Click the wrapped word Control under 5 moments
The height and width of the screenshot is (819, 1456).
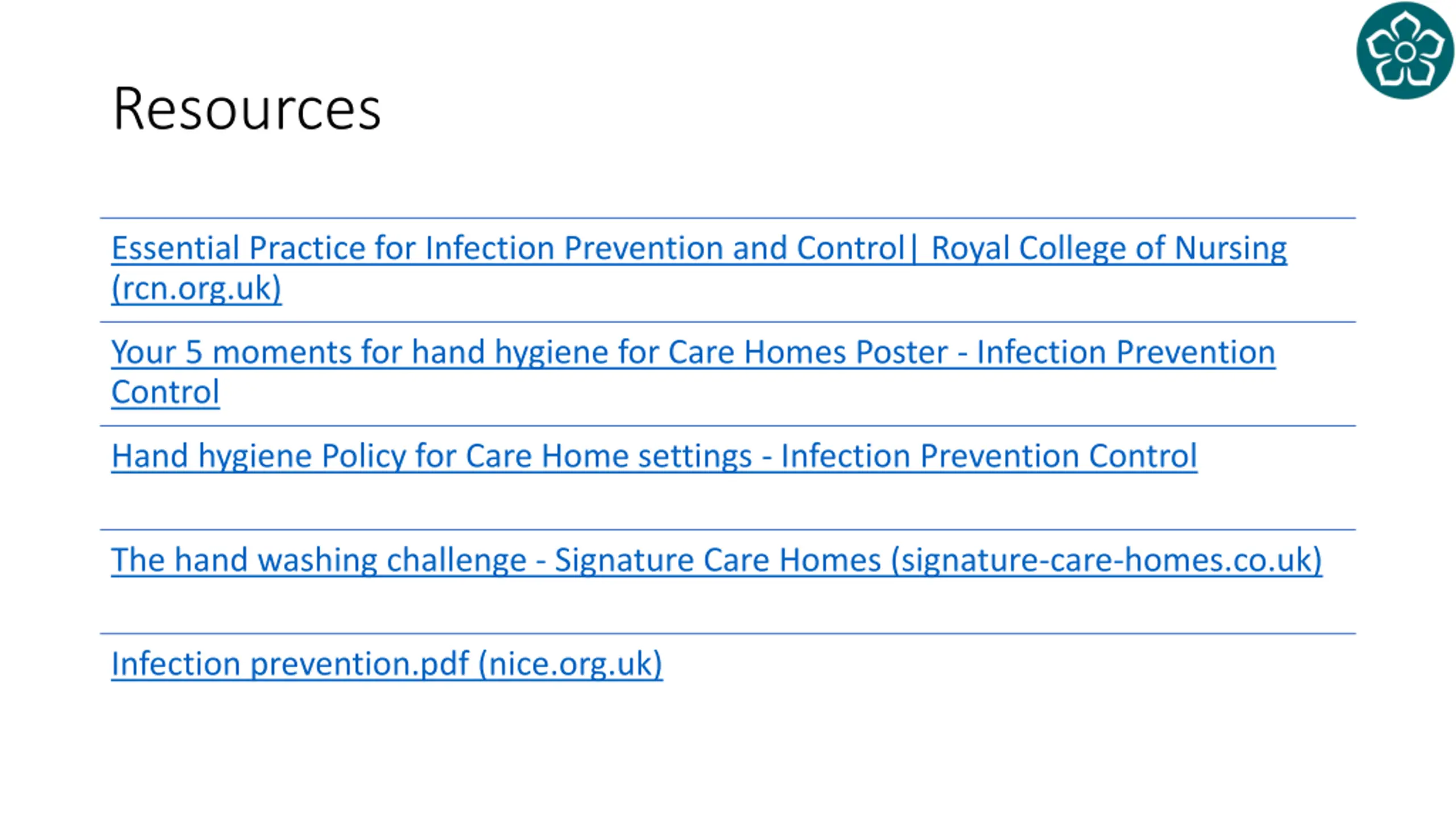166,392
